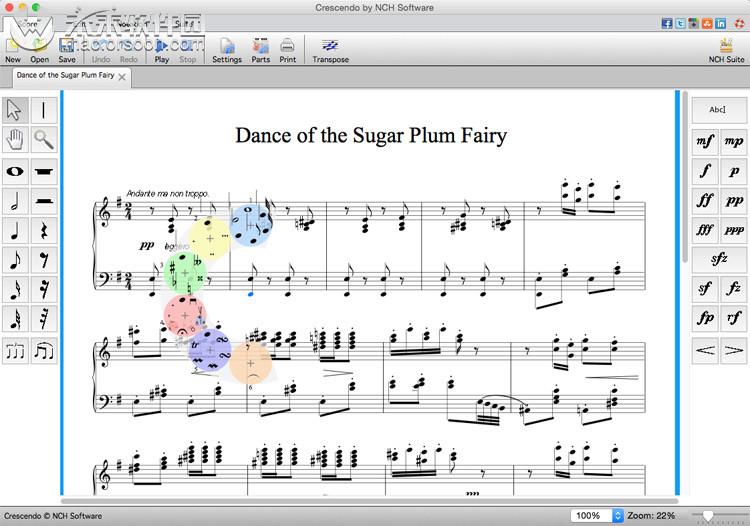The image size is (750, 526).
Task: Pick the magnifying glass zoom tool
Action: click(x=44, y=140)
